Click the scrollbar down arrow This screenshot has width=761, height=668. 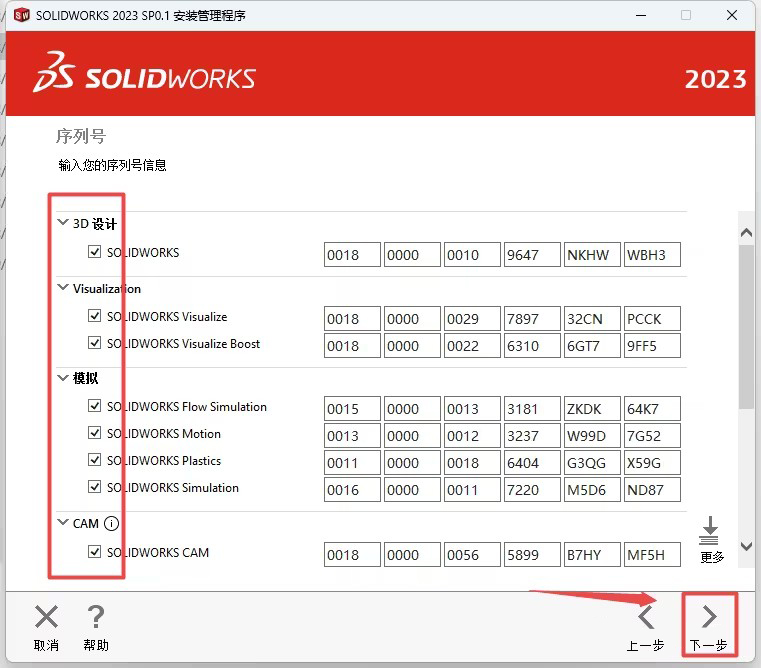coord(746,546)
